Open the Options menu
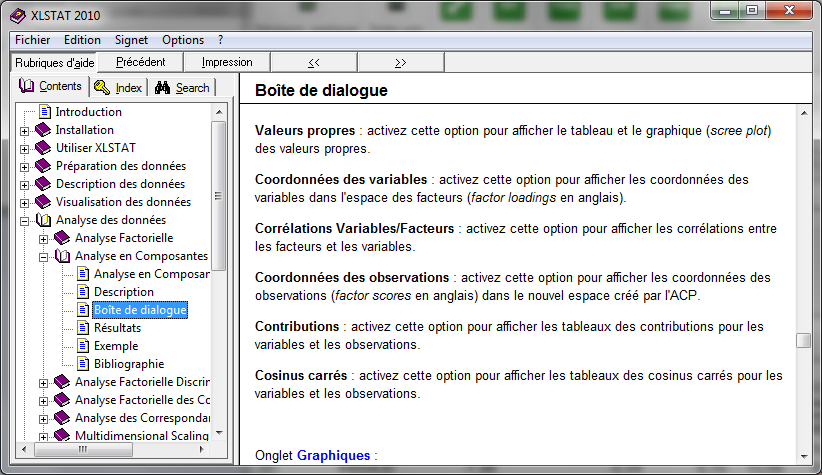Screen dimensions: 822x475 click(182, 40)
